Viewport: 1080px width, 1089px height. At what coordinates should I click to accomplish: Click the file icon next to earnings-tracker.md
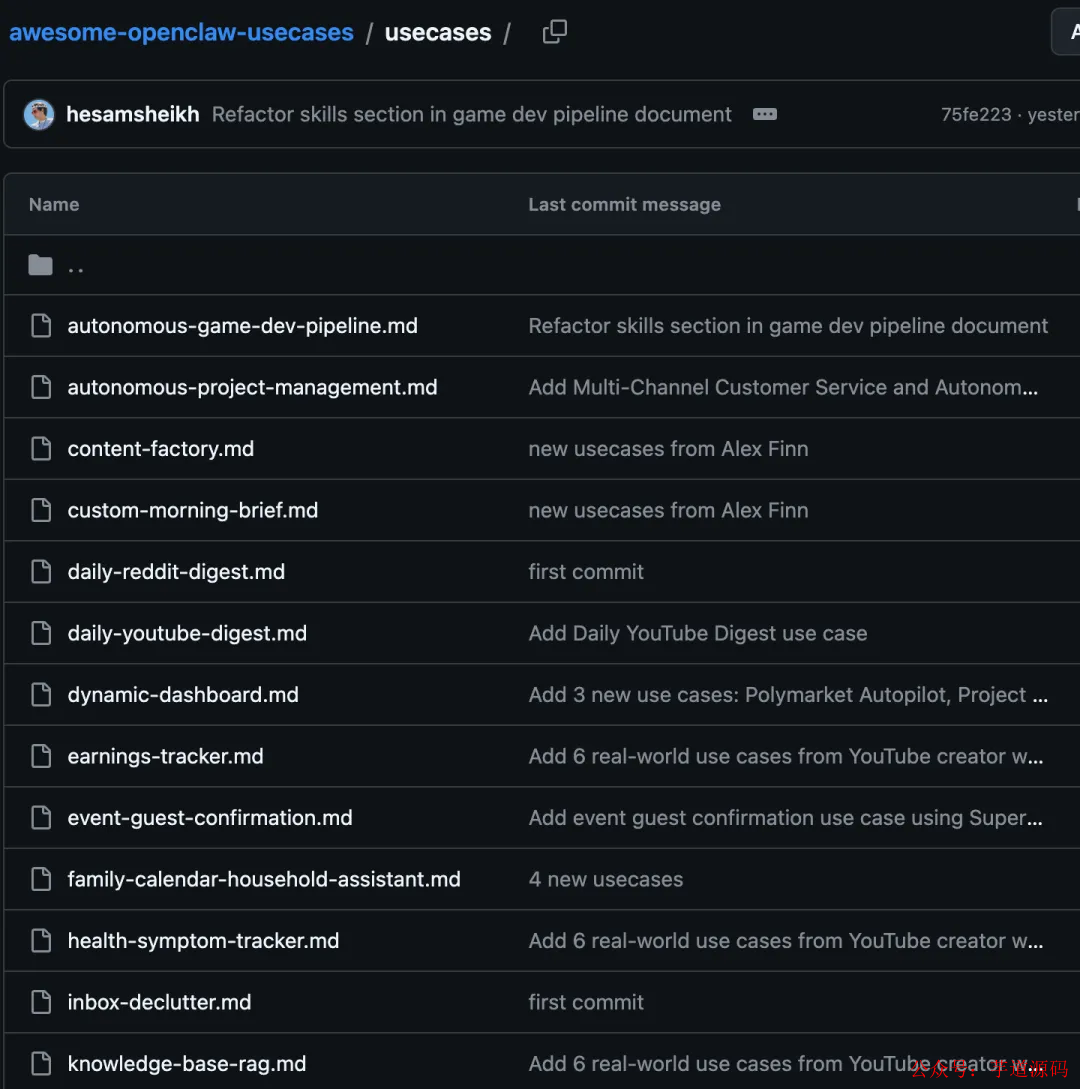(x=40, y=756)
